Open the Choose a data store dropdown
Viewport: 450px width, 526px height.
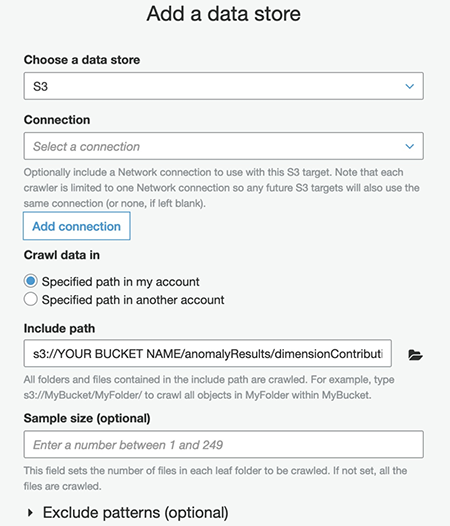pyautogui.click(x=223, y=86)
